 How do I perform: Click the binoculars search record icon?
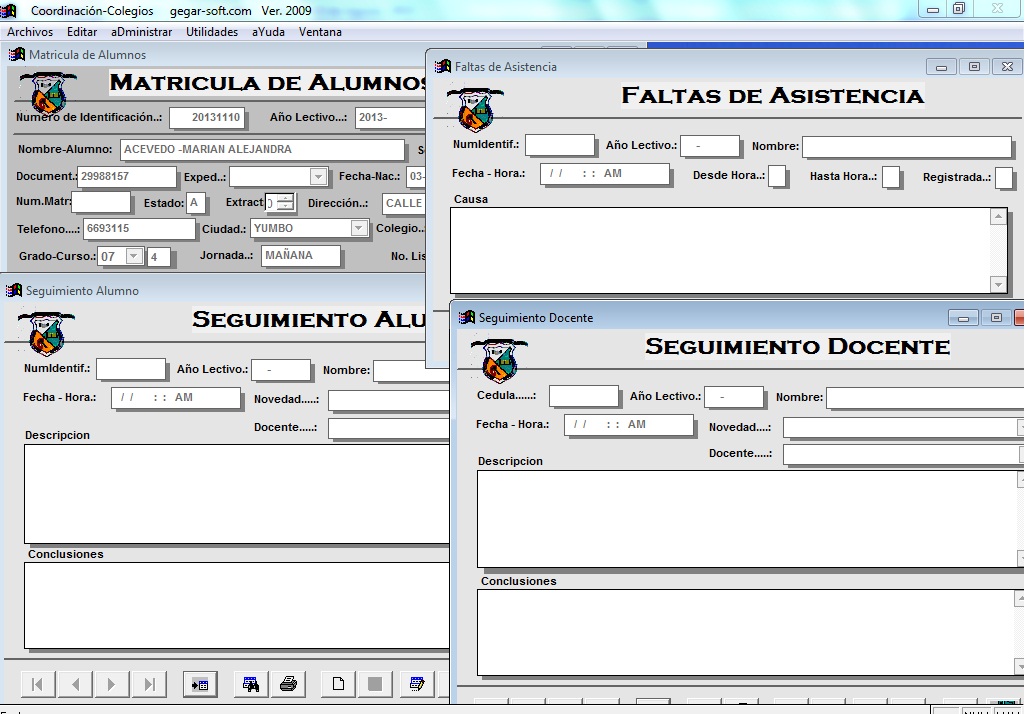(x=251, y=684)
